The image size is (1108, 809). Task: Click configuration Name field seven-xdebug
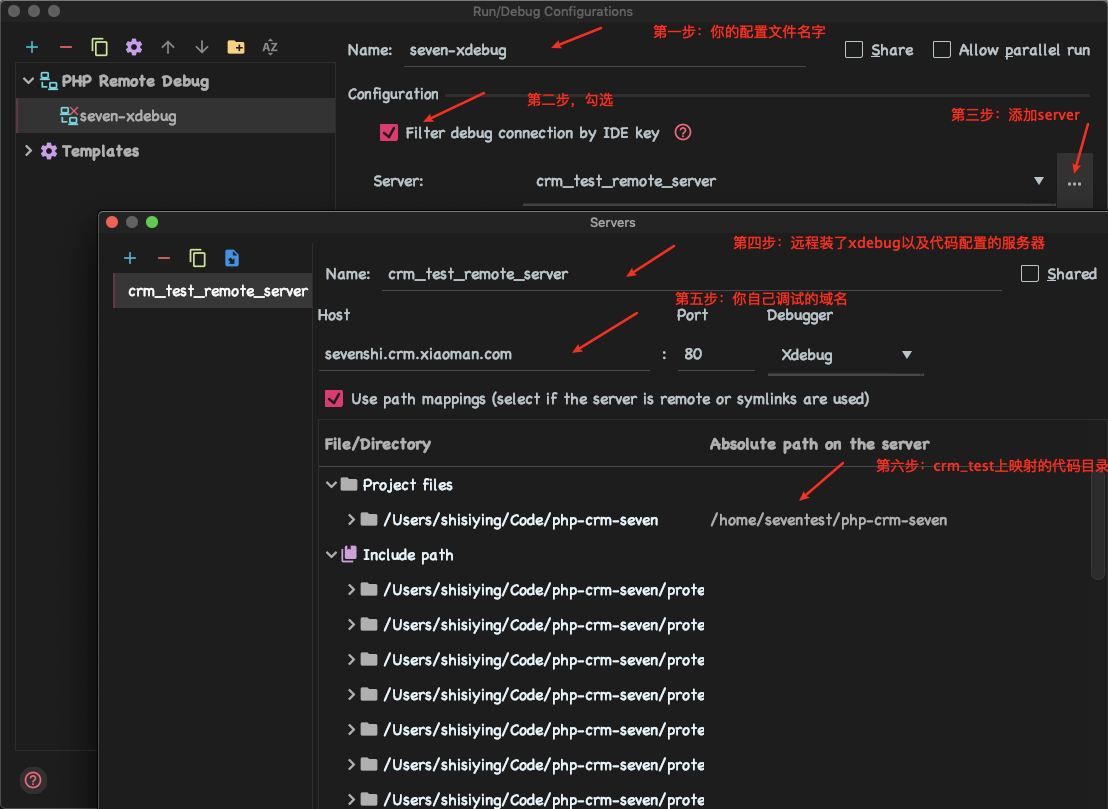pyautogui.click(x=605, y=51)
